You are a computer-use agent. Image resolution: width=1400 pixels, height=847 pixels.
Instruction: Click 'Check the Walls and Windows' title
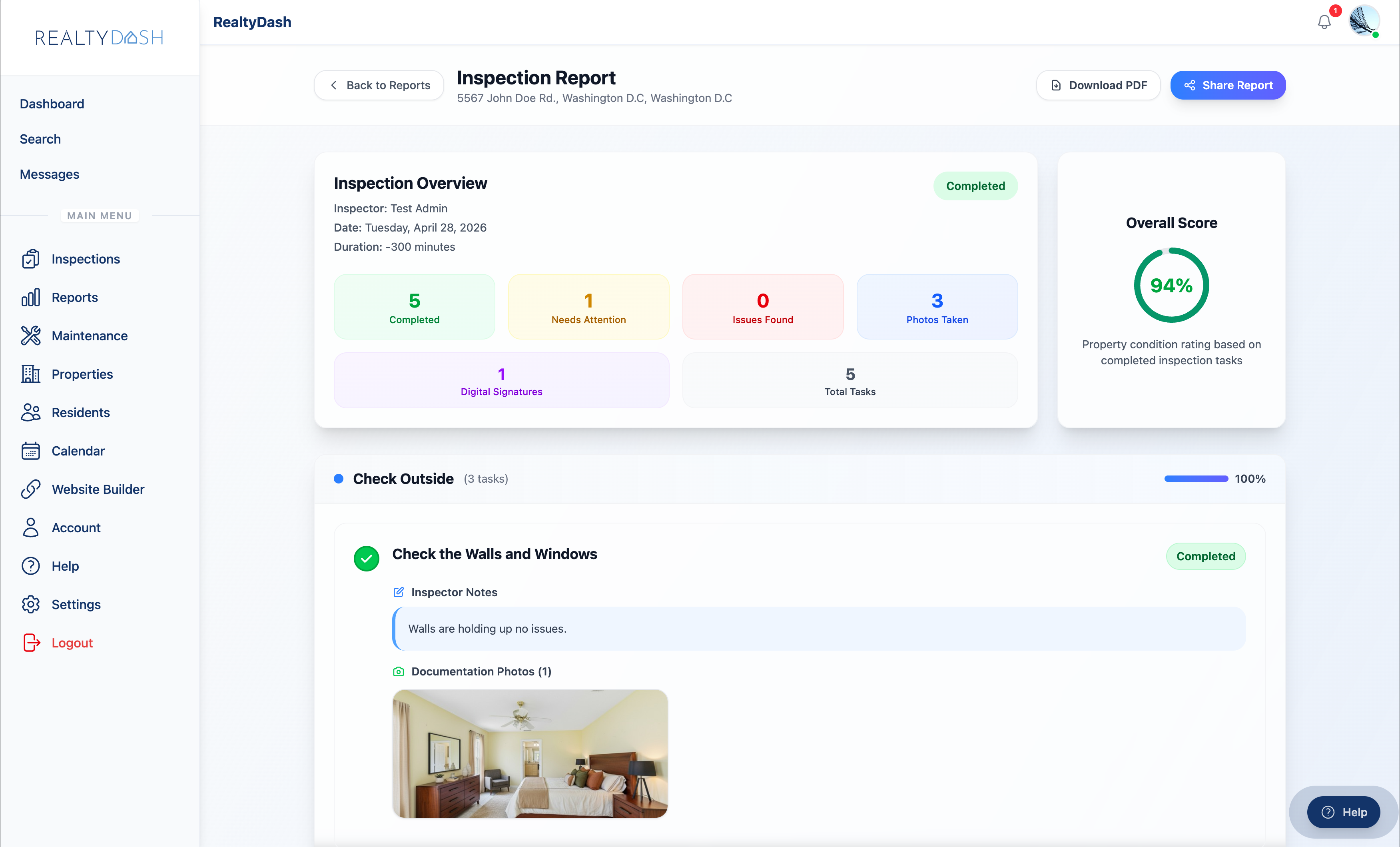tap(495, 554)
